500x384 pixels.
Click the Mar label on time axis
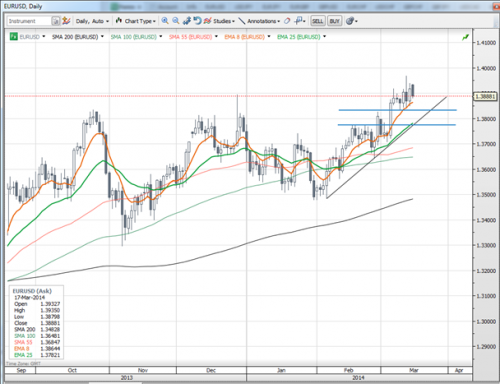click(414, 370)
